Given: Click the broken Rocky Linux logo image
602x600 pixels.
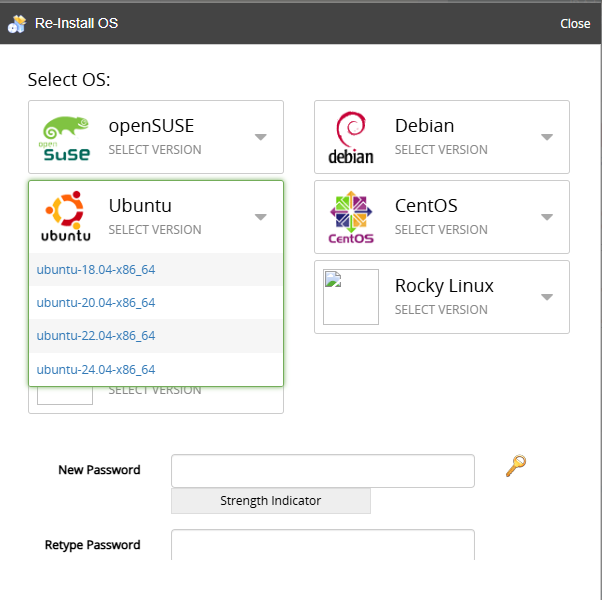Looking at the screenshot, I should [351, 297].
